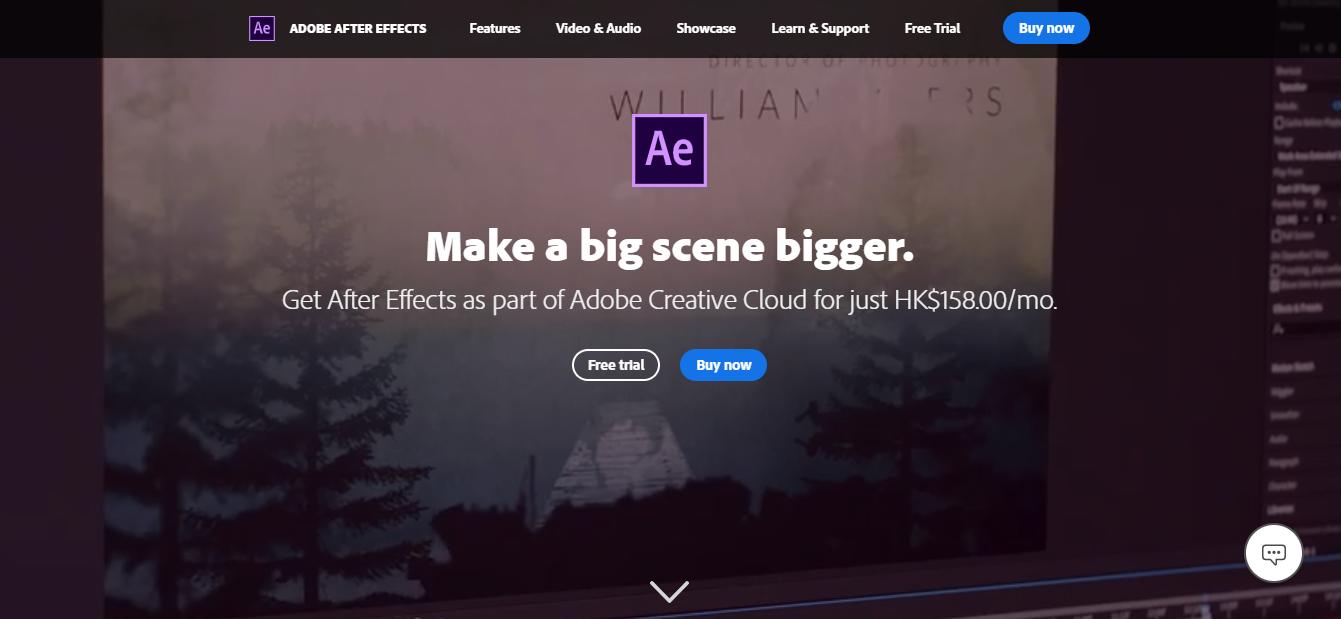Click the blue Buy now button below the HK$158.00/mo. line

(x=723, y=365)
